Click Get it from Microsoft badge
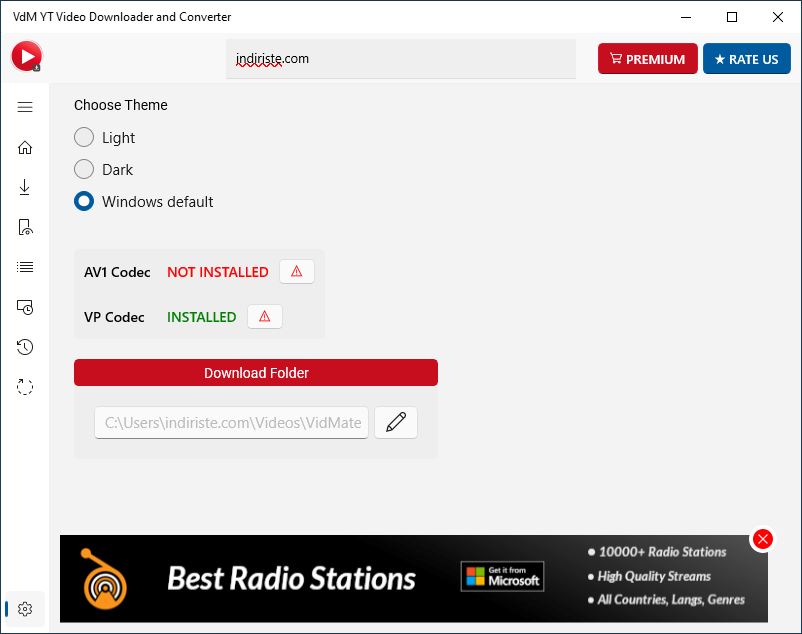 point(502,577)
